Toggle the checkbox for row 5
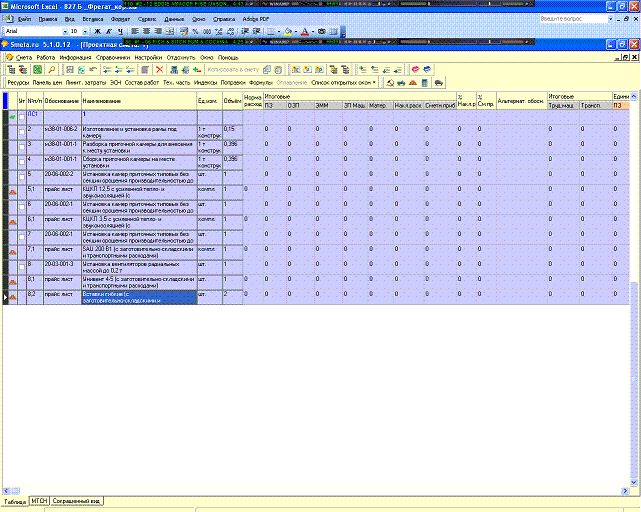This screenshot has width=641, height=512. click(21, 174)
